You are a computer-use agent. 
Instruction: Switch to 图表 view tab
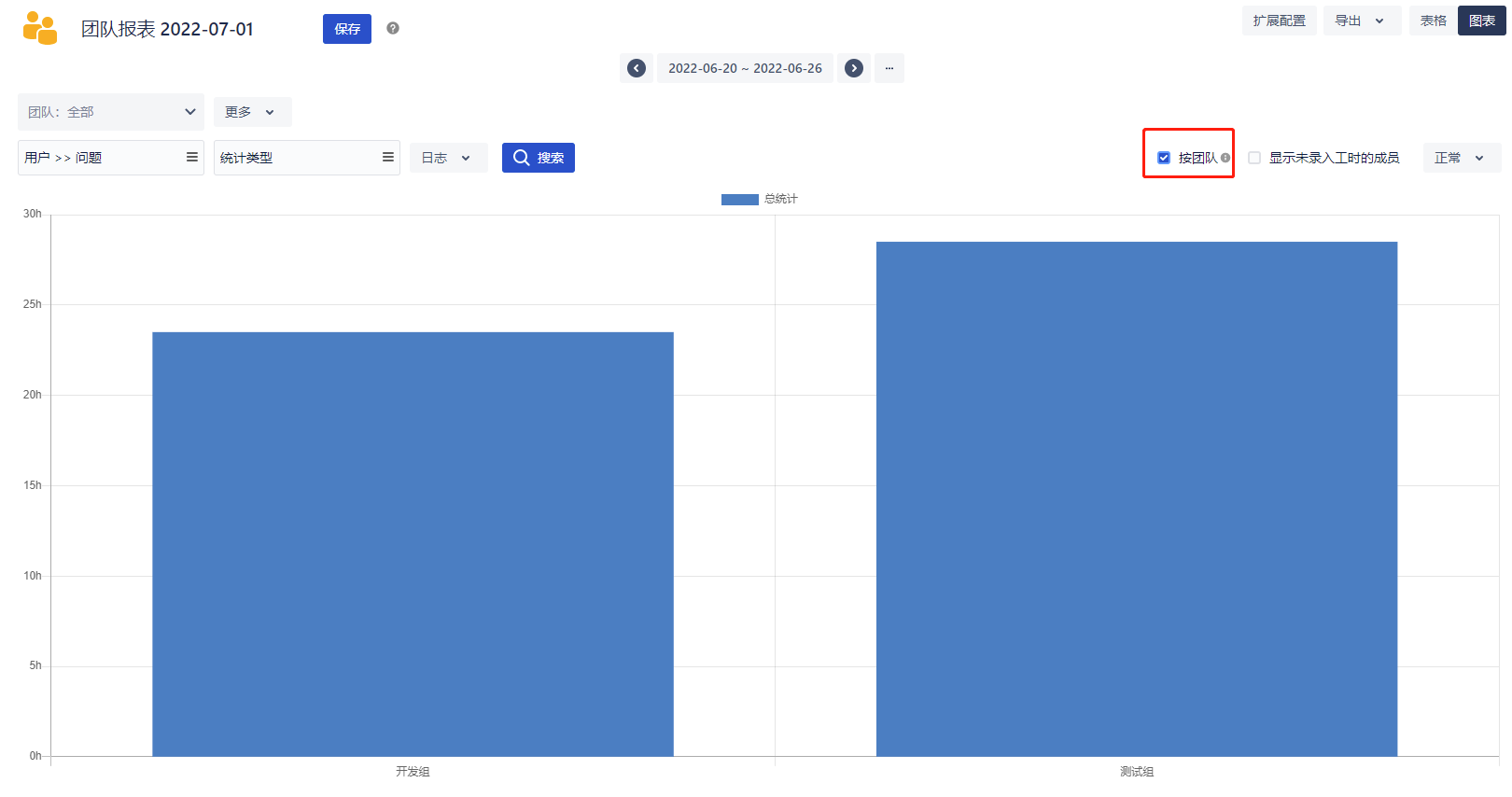pos(1481,21)
